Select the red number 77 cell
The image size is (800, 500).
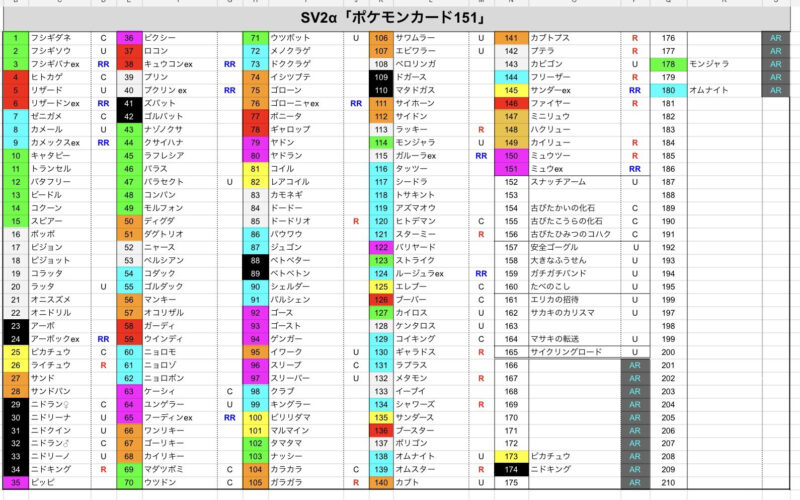pos(255,116)
